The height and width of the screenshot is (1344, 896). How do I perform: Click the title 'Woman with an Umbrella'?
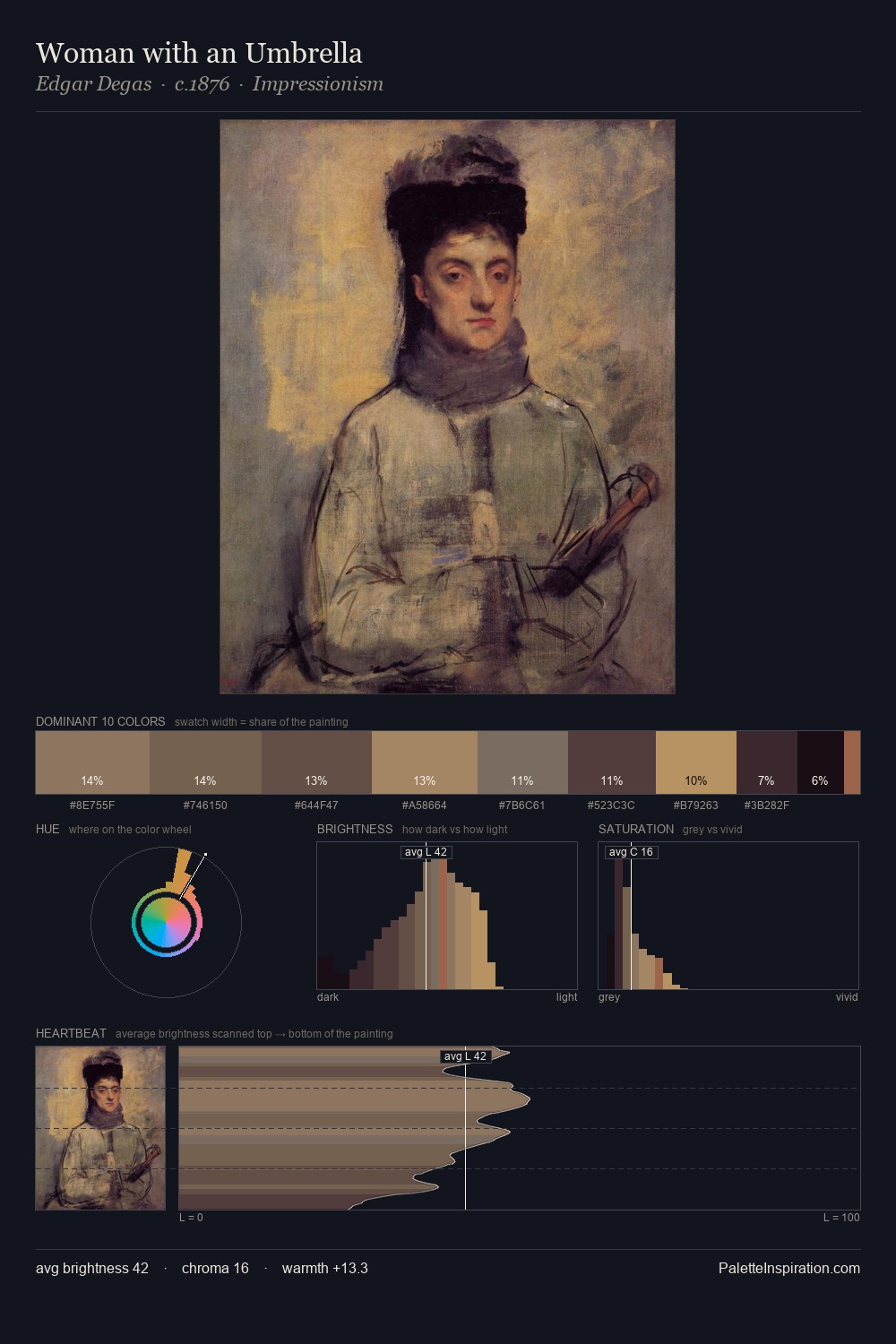coord(199,53)
